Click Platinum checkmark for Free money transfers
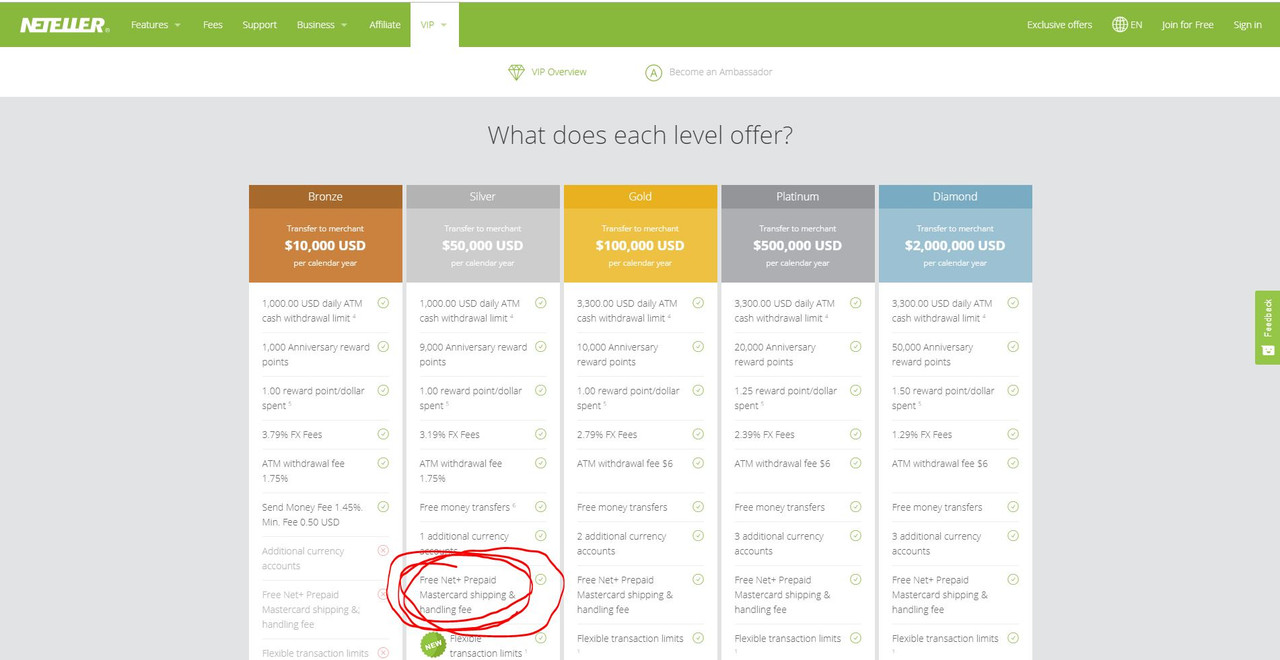The image size is (1280, 660). 855,506
